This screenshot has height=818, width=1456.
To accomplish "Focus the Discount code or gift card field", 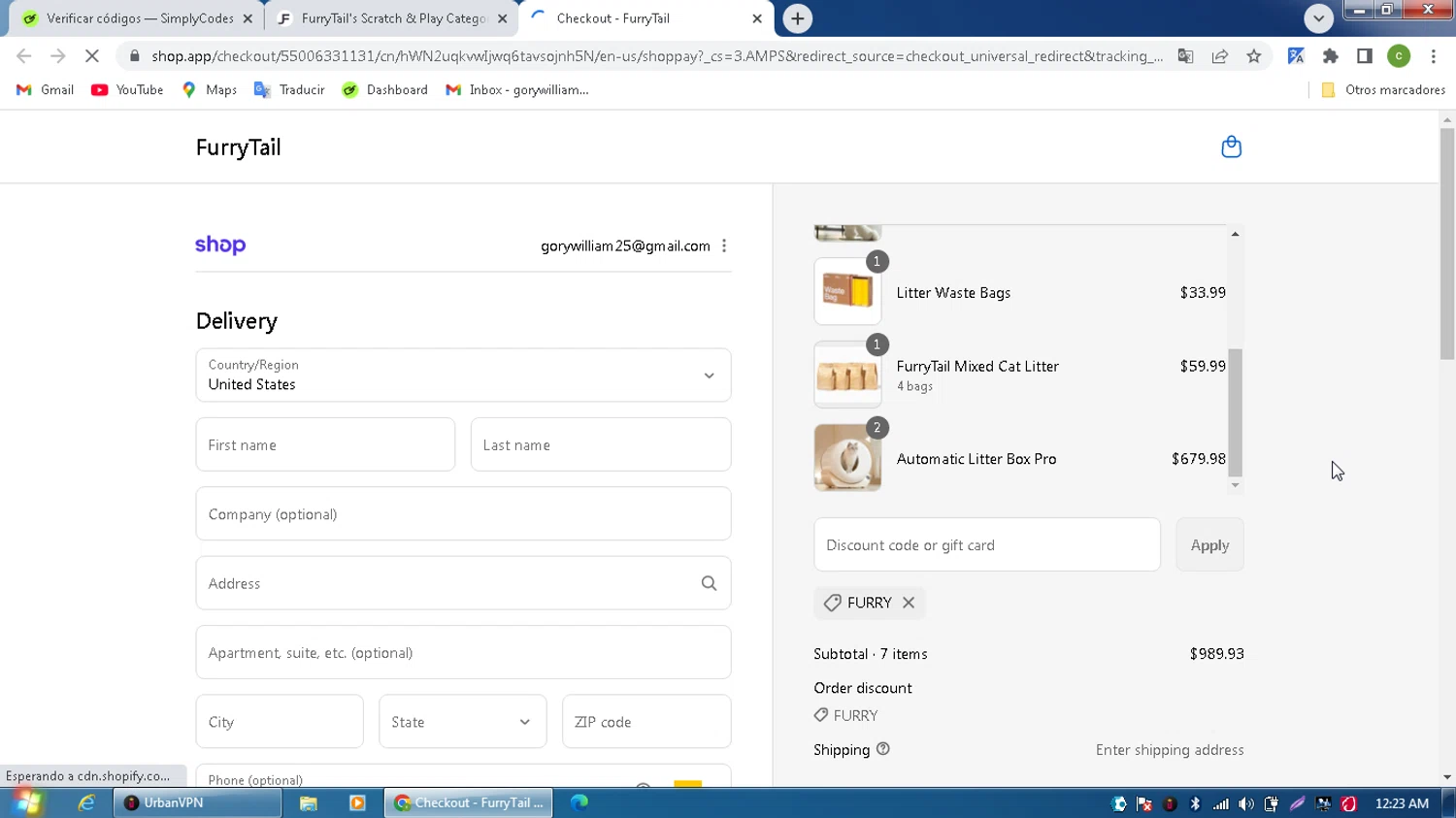I will (987, 545).
